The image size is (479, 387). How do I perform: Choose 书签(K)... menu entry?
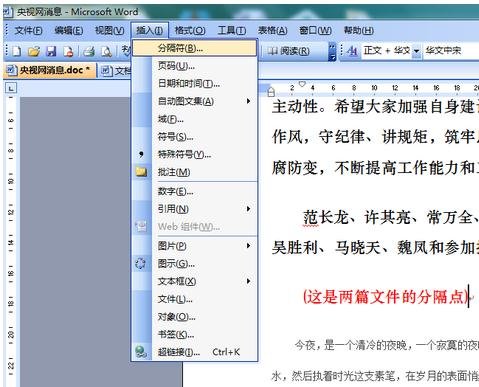click(x=195, y=334)
